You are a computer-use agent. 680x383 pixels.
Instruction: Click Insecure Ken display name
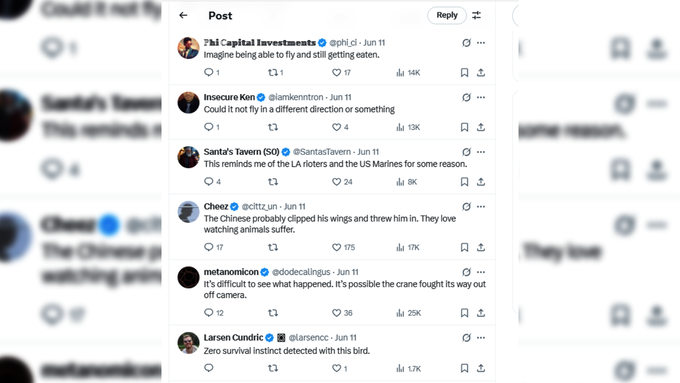(229, 97)
